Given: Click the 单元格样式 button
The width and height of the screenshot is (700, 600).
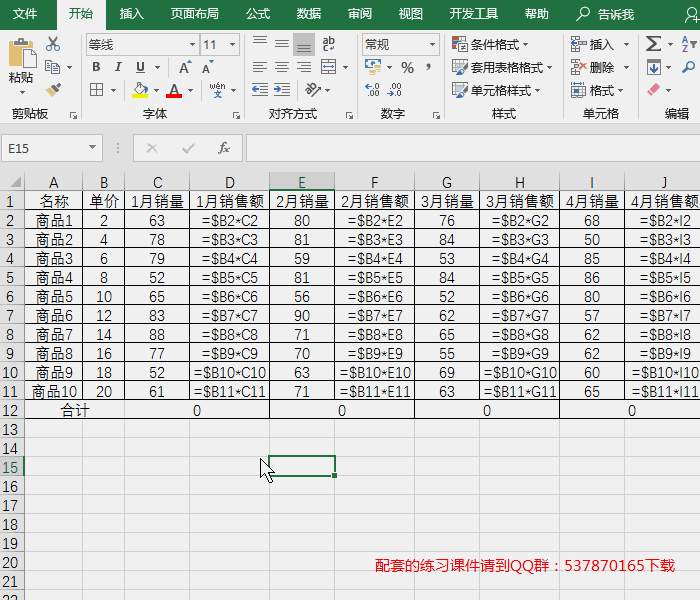Looking at the screenshot, I should point(496,90).
